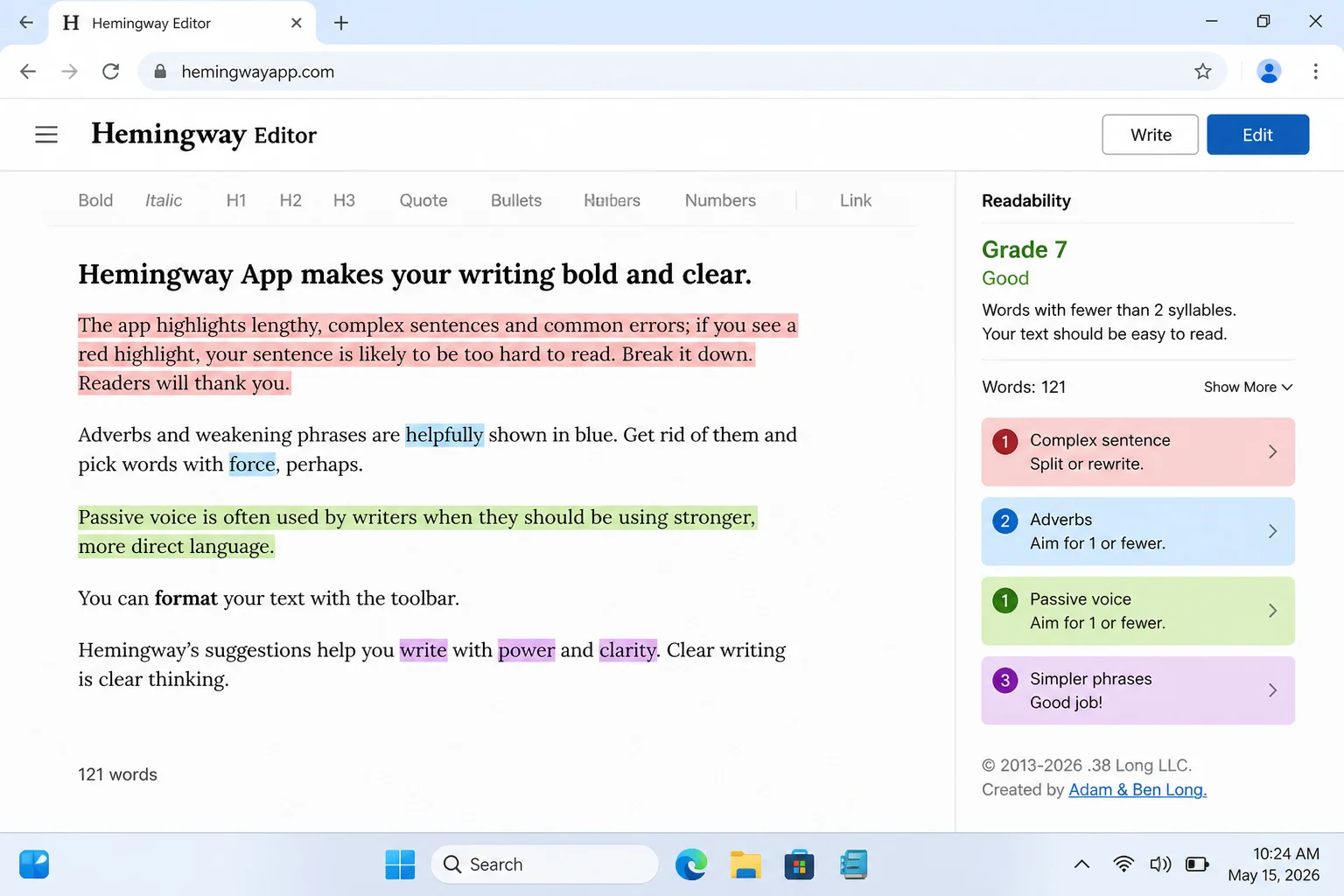Click the 'Grade 7' readability score
This screenshot has height=896, width=1344.
pyautogui.click(x=1025, y=249)
